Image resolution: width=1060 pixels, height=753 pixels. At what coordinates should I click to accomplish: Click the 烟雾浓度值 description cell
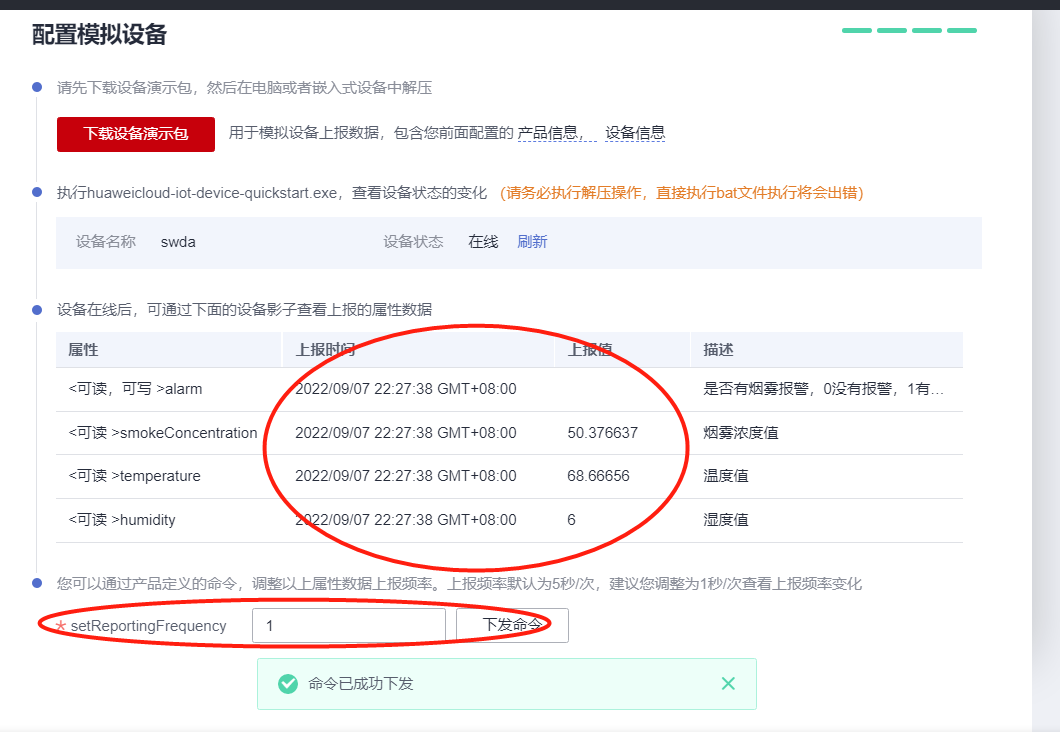pos(741,433)
